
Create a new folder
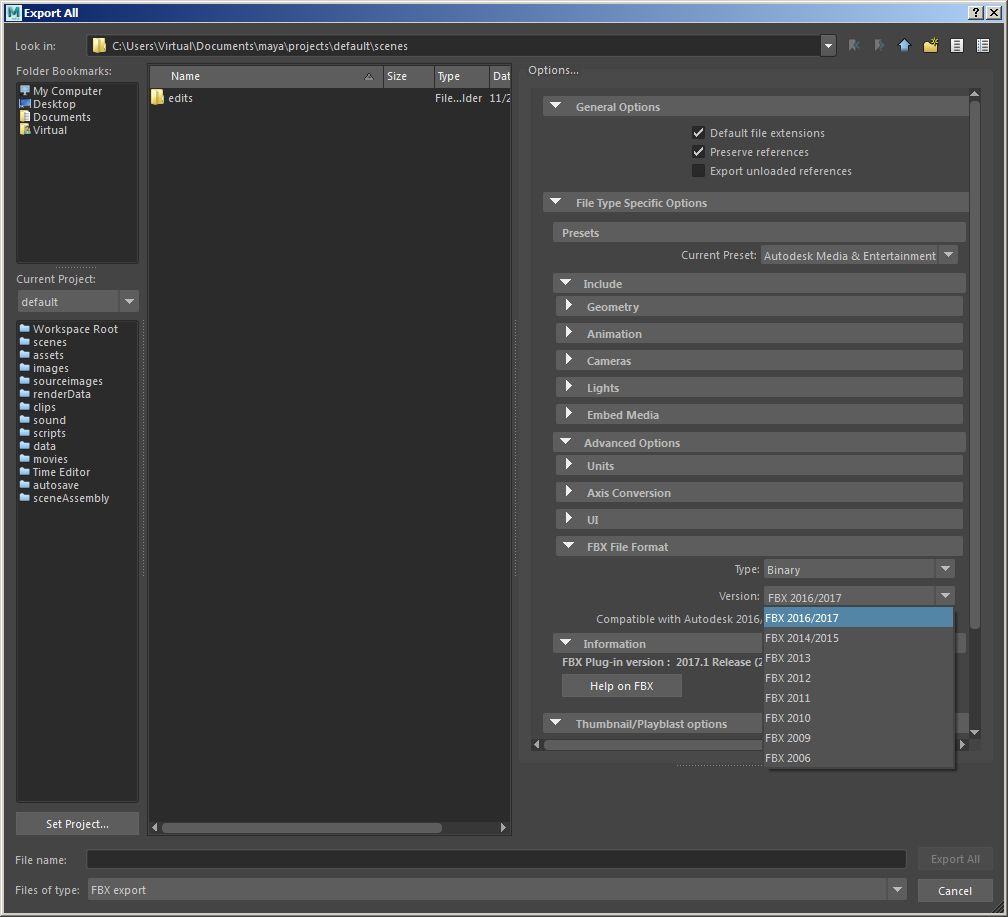coord(930,46)
